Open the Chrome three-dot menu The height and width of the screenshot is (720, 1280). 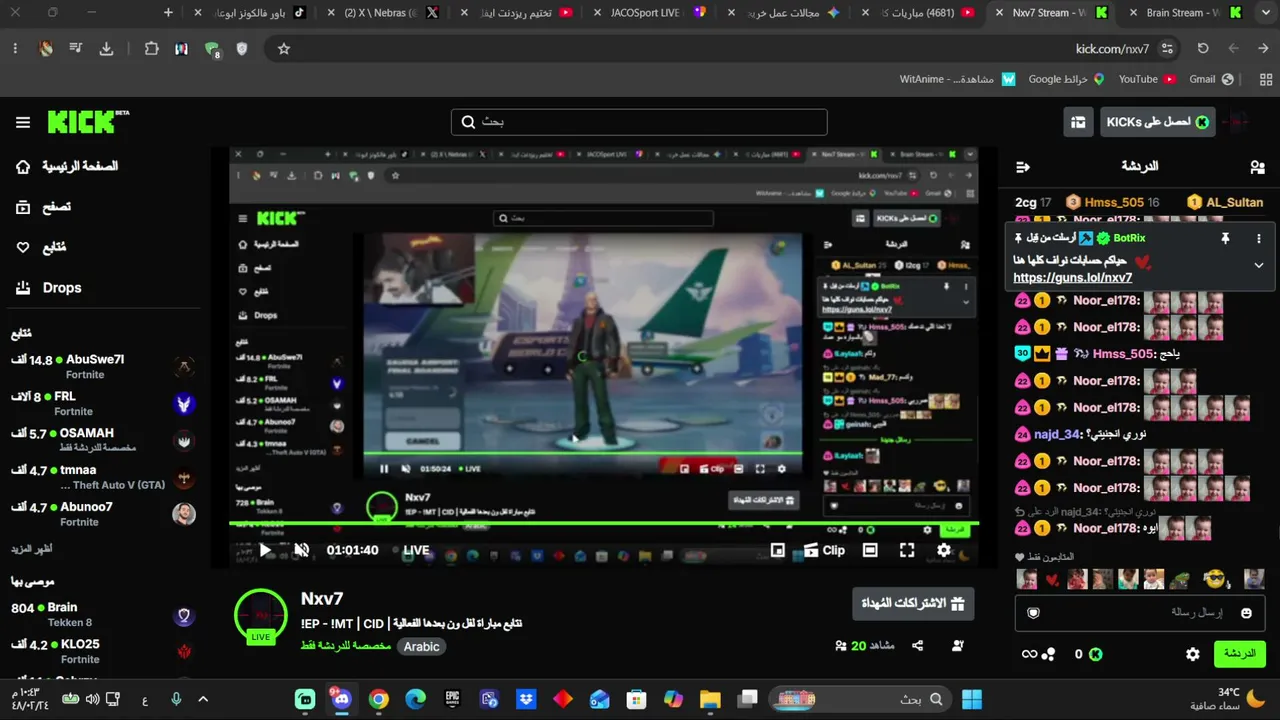15,48
